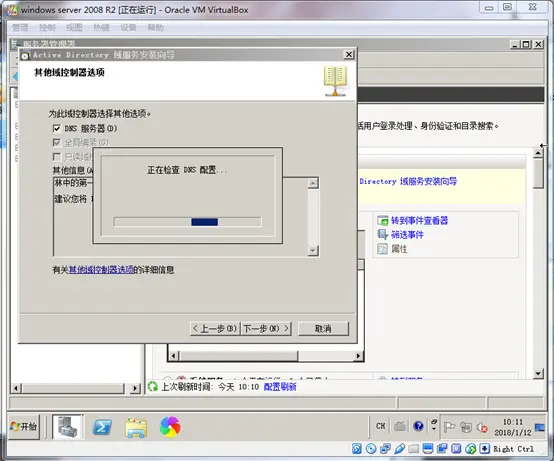Screen dimensions: 554x461
Task: Open the 帮助 menu in VirtualBox
Action: (x=155, y=28)
